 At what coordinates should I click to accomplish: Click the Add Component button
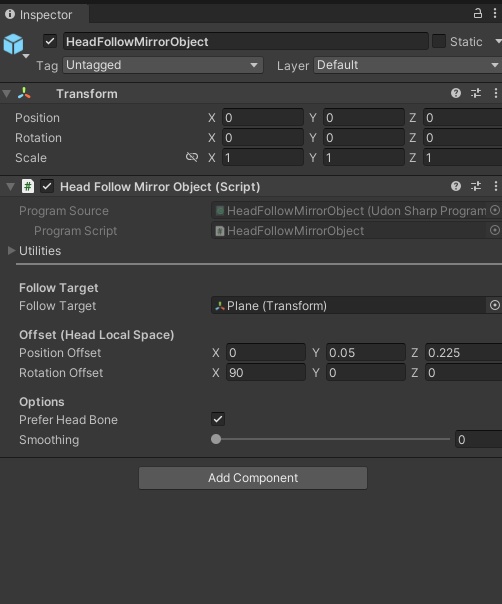click(253, 478)
